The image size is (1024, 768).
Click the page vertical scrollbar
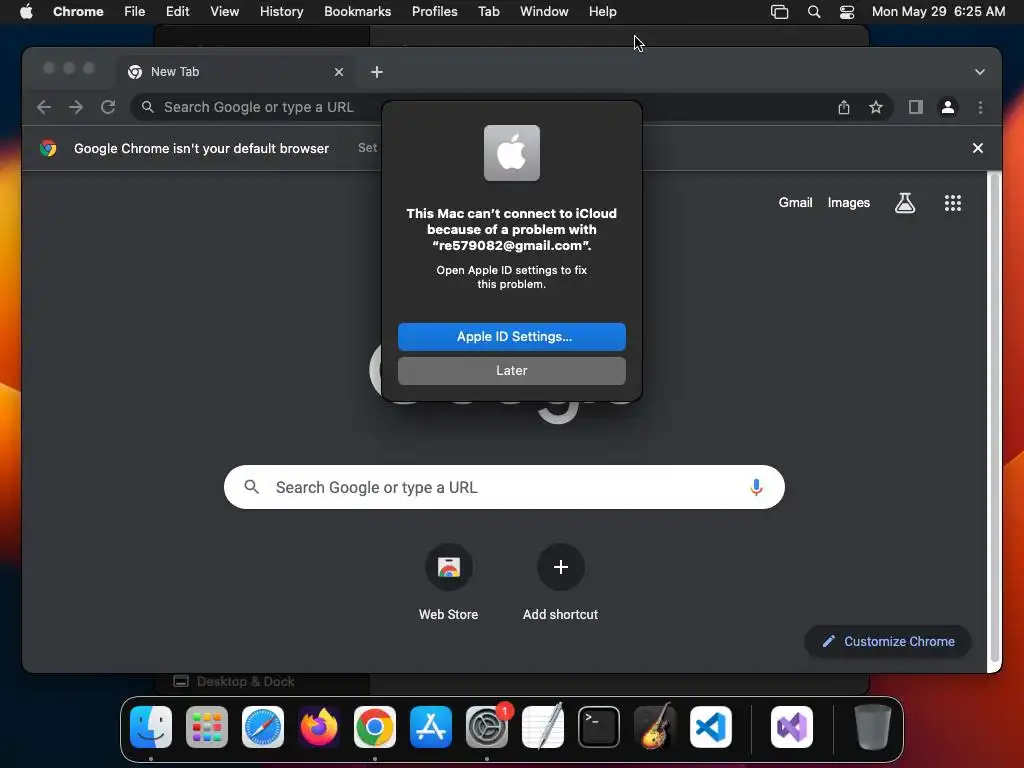point(994,418)
